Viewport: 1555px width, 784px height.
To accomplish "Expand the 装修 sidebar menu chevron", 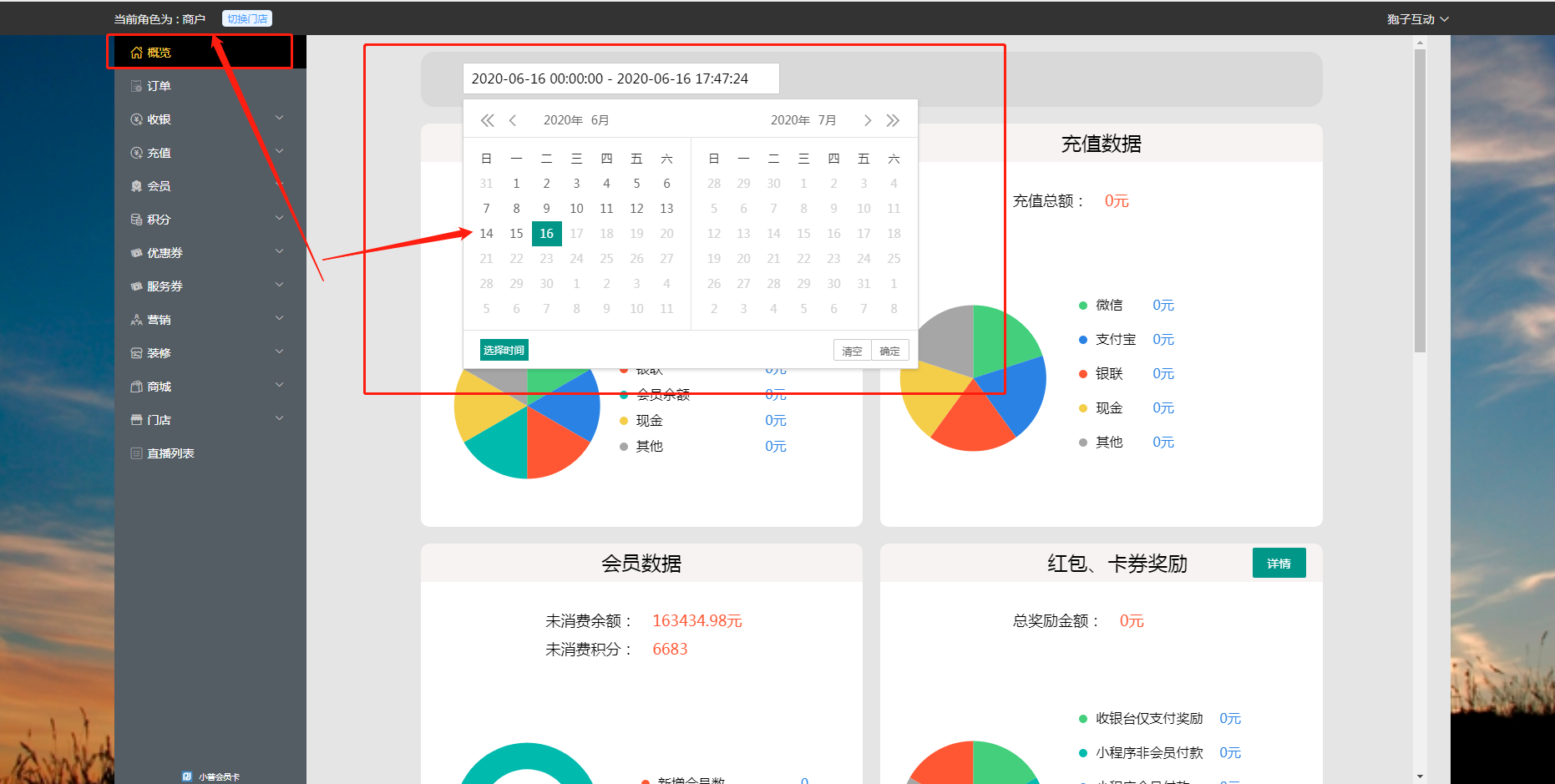I will tap(280, 352).
